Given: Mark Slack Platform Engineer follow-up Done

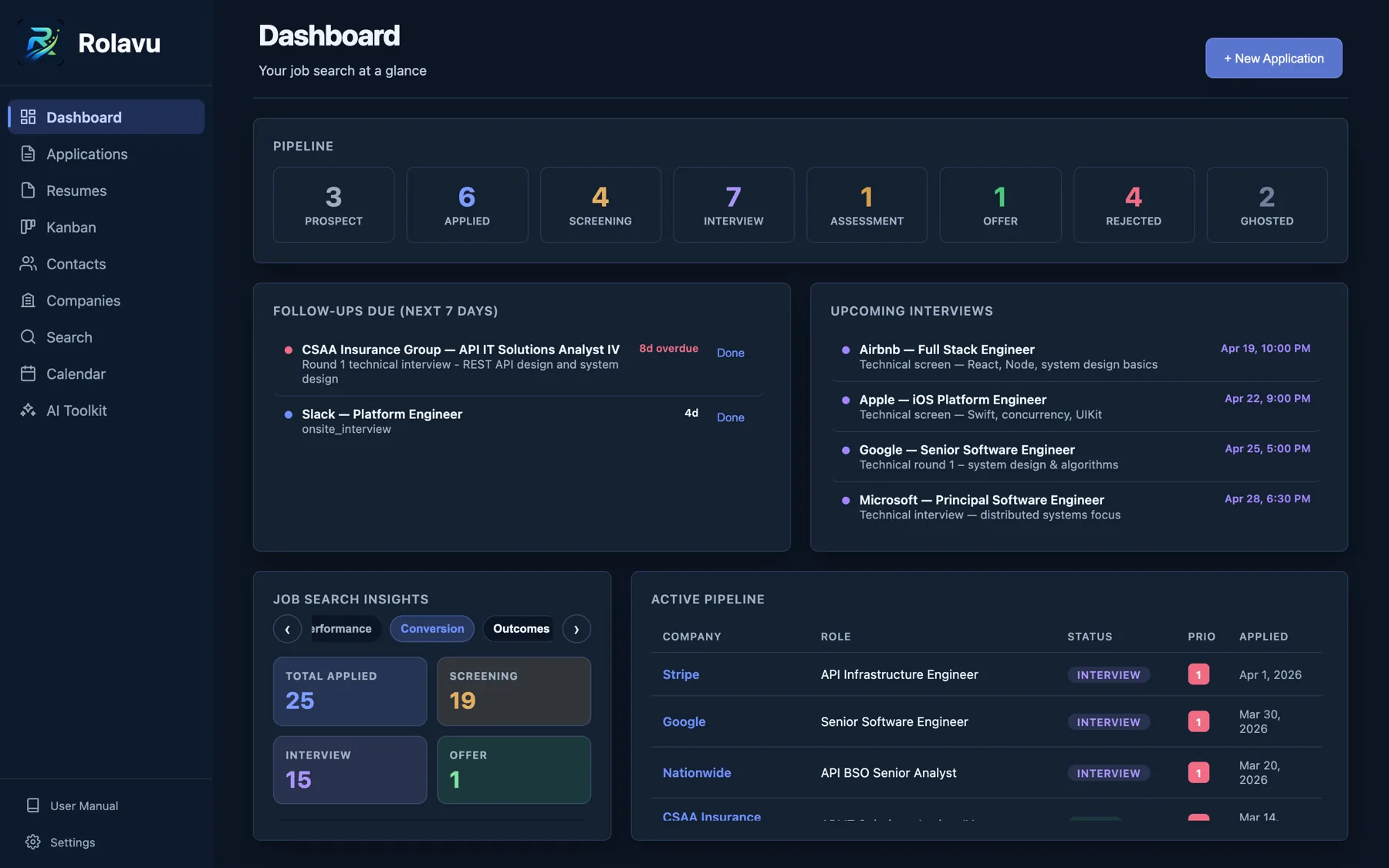Looking at the screenshot, I should [730, 417].
